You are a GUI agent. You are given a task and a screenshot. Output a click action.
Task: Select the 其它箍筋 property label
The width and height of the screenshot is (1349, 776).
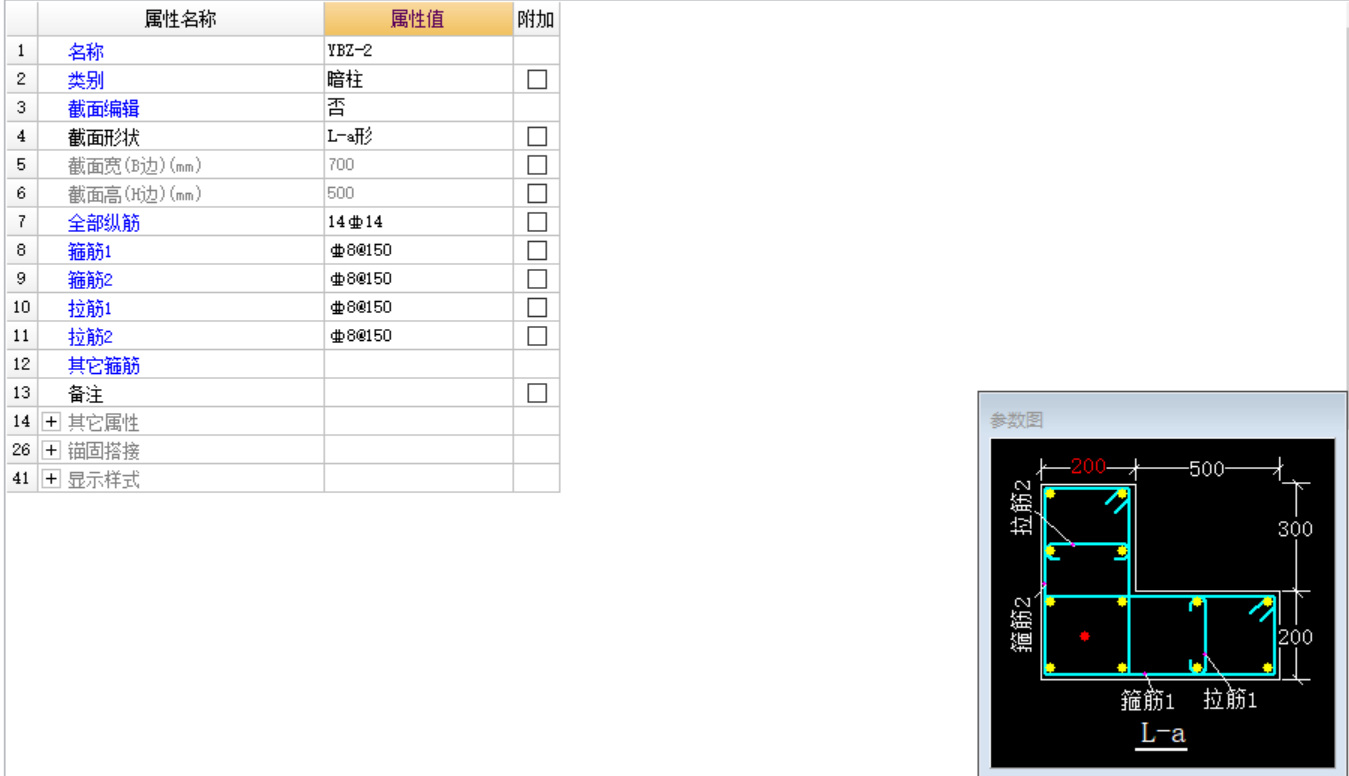104,365
